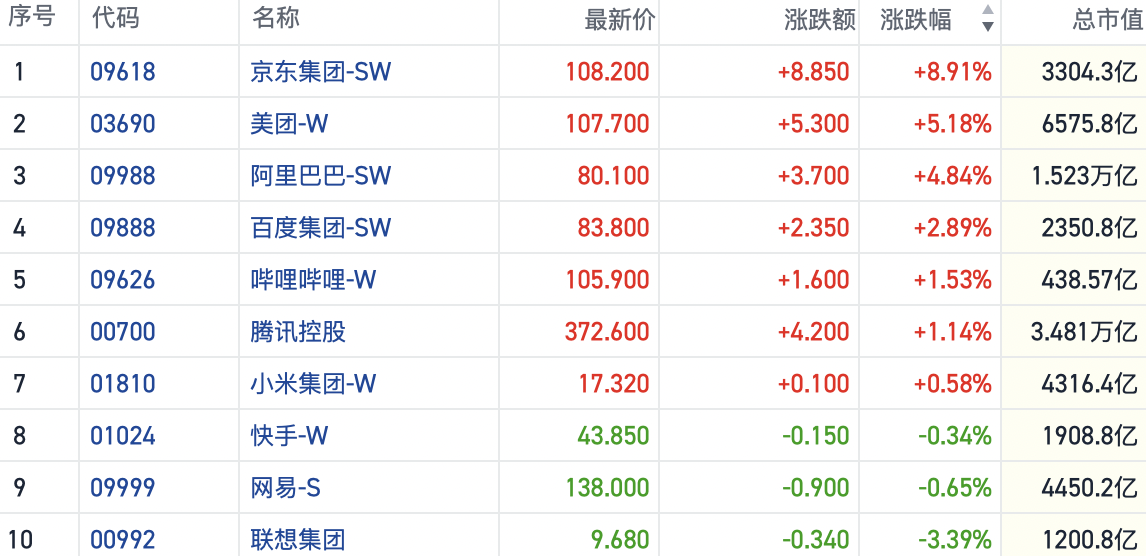Sort by the 涨跌额 column header
The height and width of the screenshot is (556, 1146).
click(x=820, y=20)
